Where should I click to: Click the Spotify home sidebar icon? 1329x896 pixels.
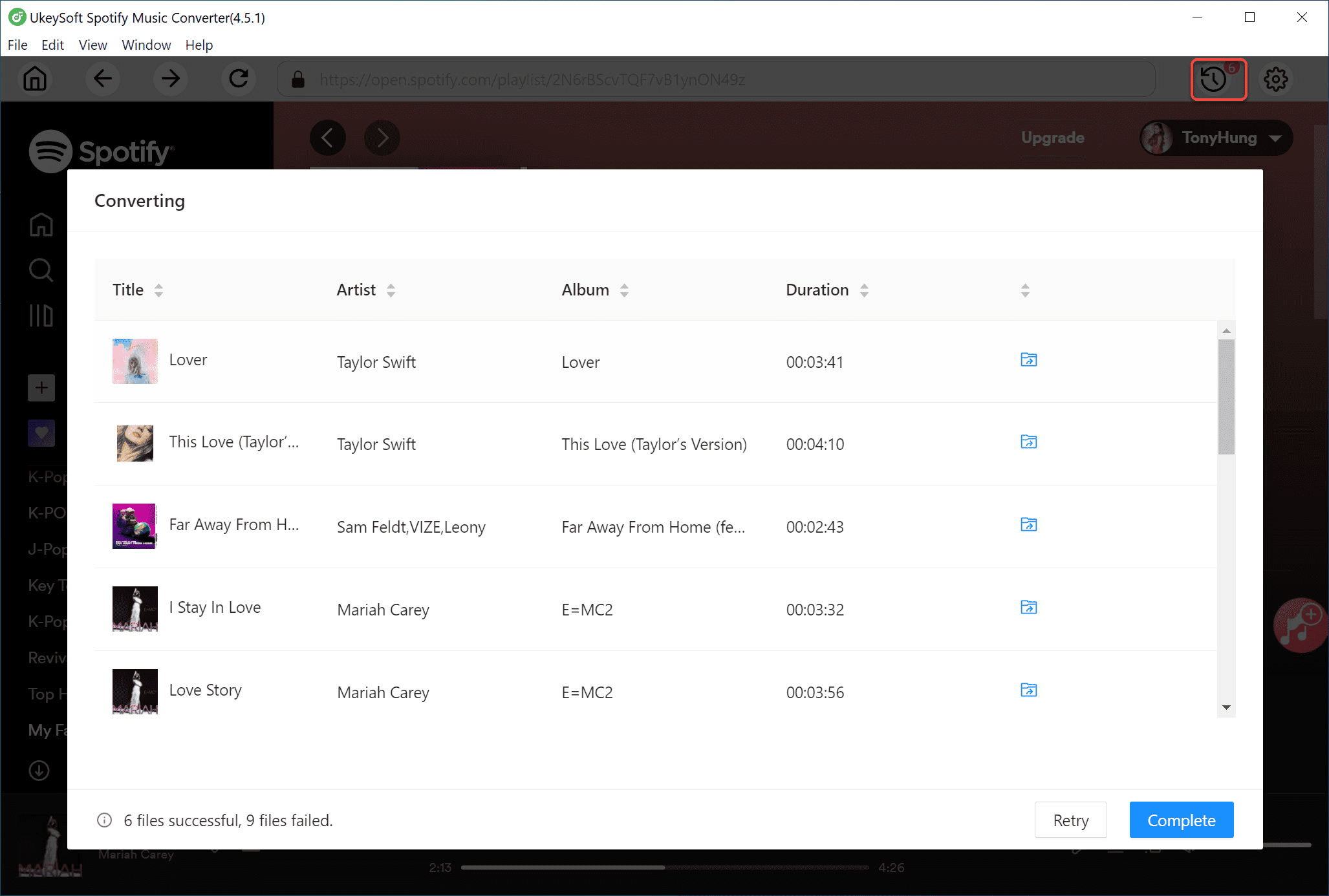[x=42, y=225]
